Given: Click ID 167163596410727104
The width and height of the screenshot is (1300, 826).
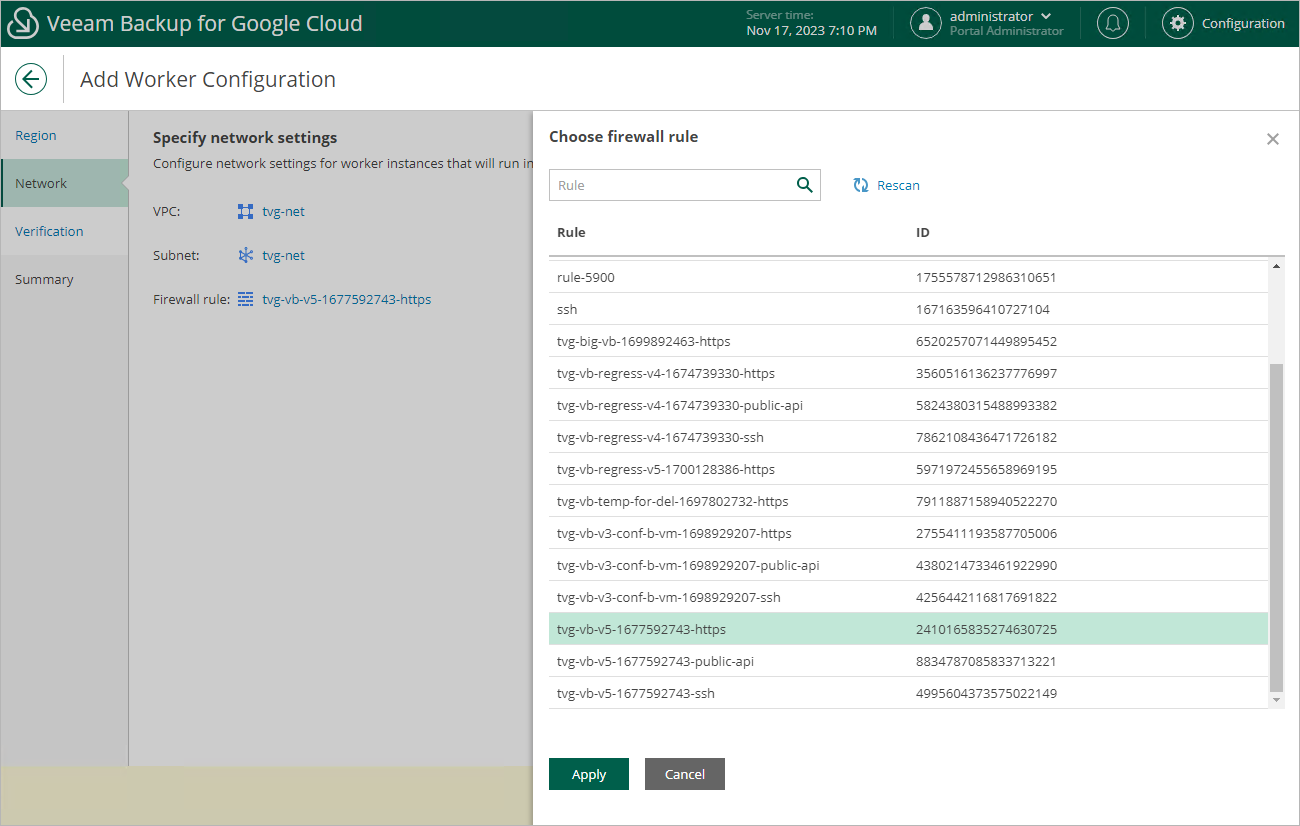Looking at the screenshot, I should [x=983, y=309].
